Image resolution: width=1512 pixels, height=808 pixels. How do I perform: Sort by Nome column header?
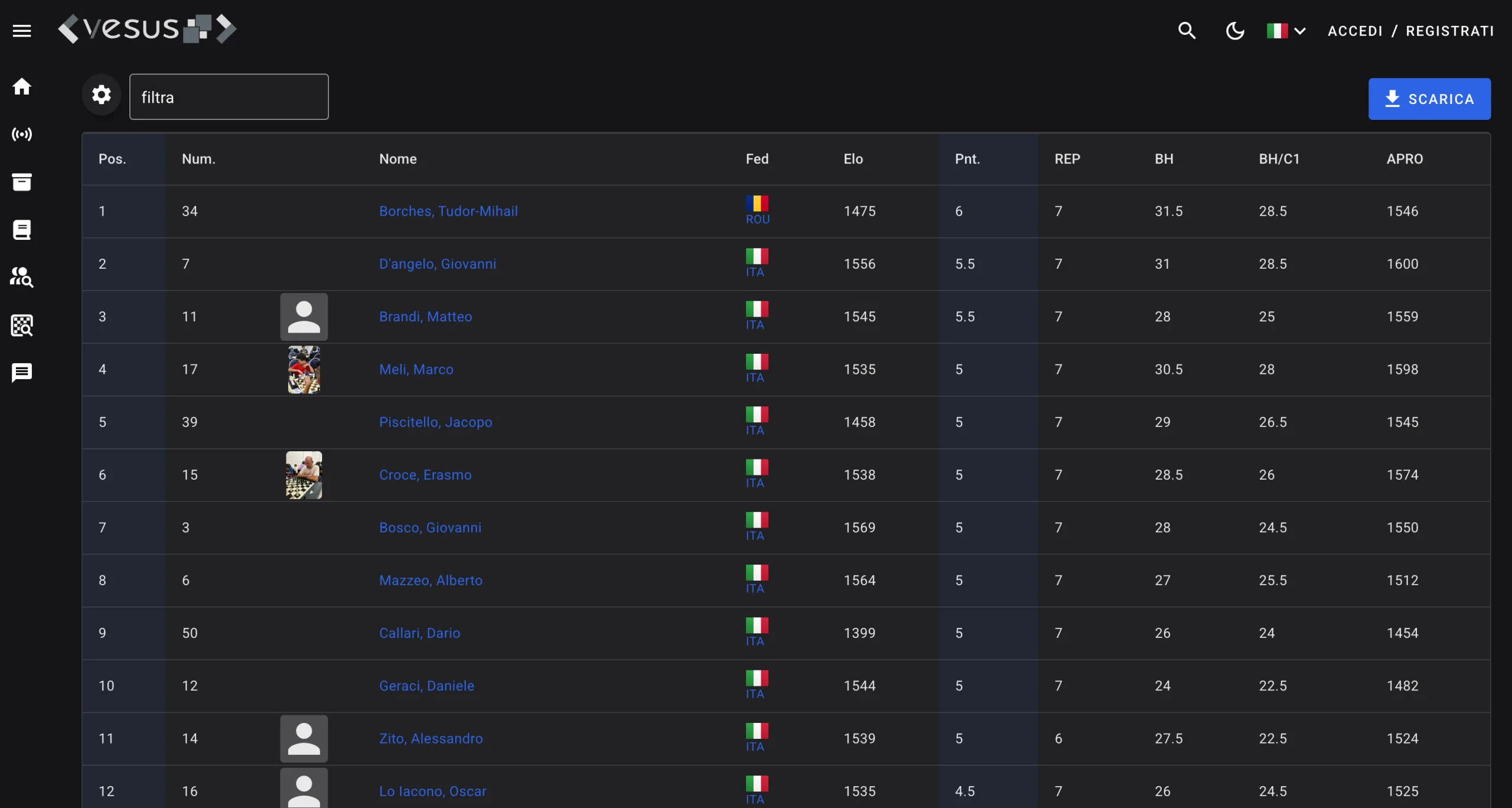[397, 159]
